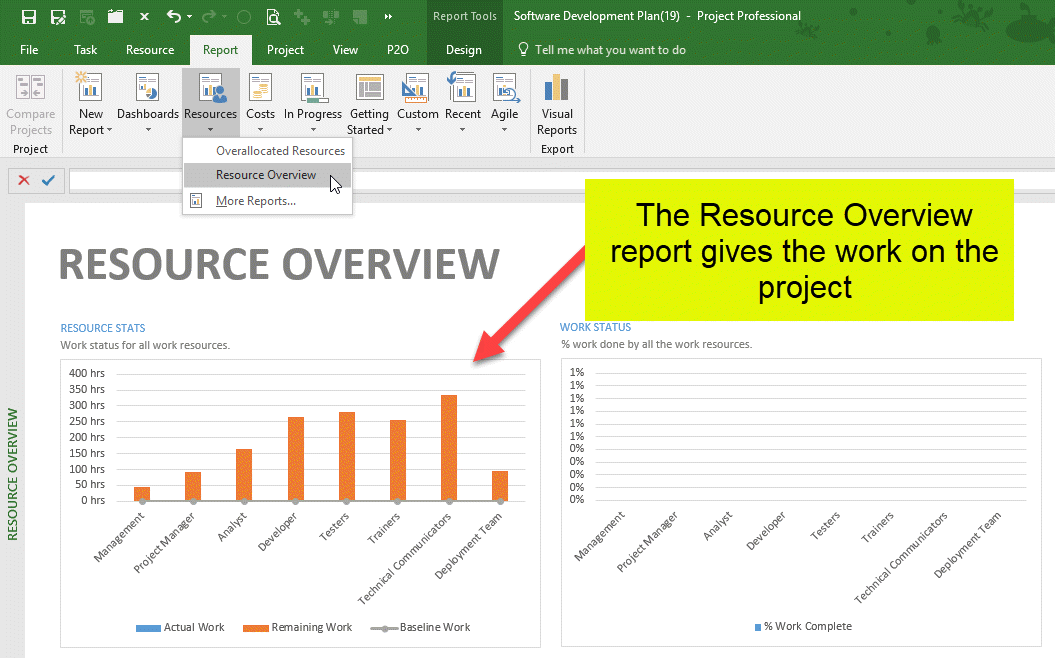Image resolution: width=1055 pixels, height=658 pixels.
Task: Select Overallocated Resources from the menu
Action: pos(280,151)
